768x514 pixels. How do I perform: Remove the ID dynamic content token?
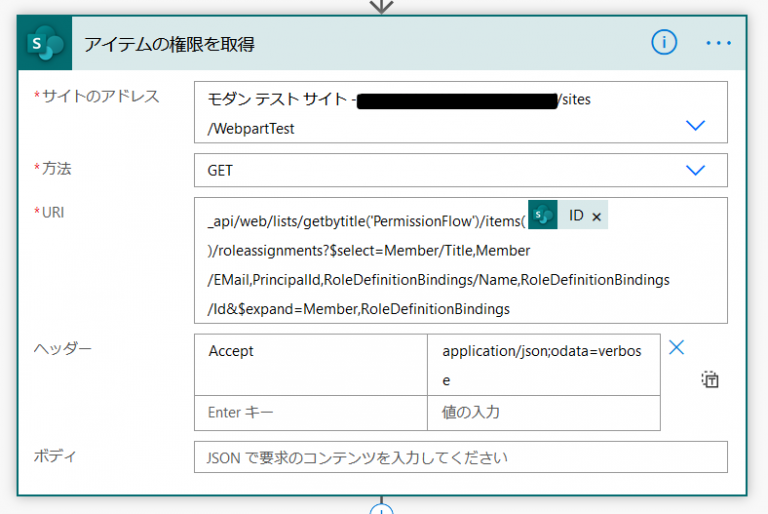[x=597, y=216]
